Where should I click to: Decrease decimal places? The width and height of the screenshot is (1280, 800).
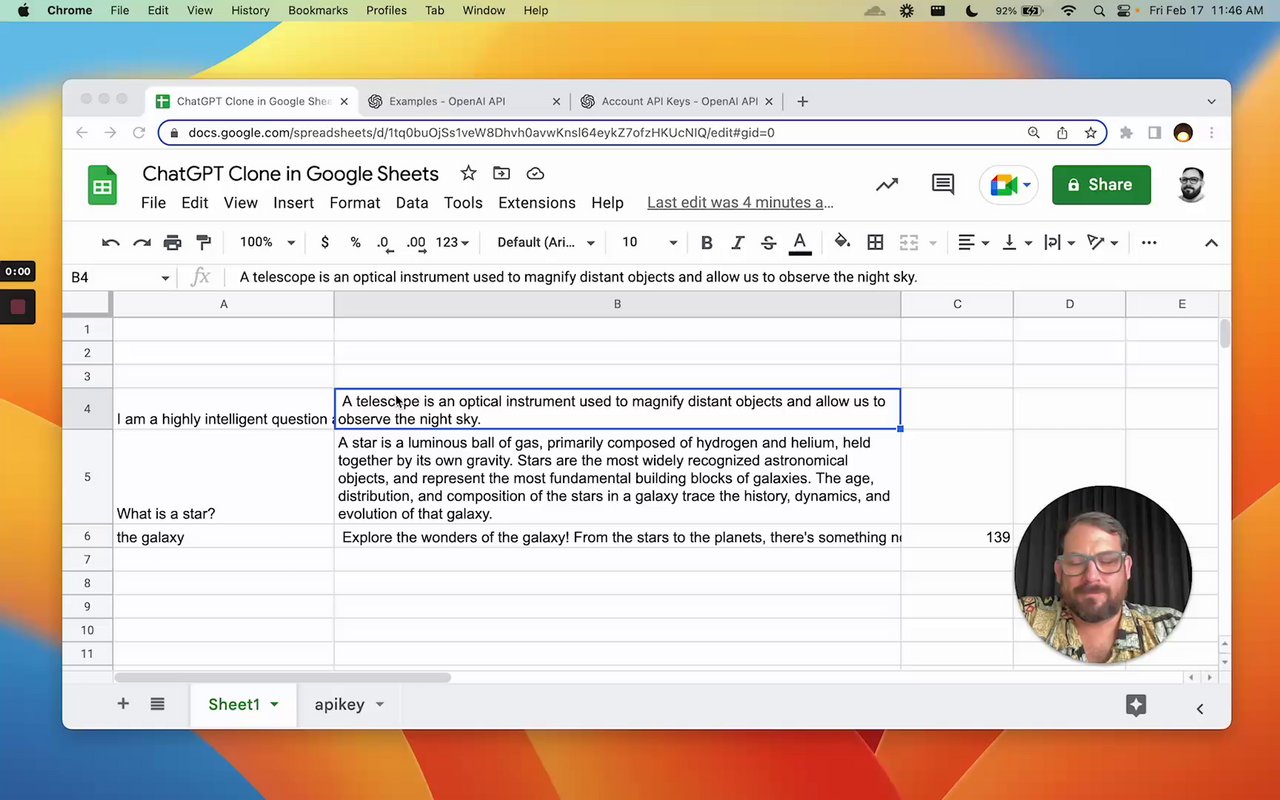[x=384, y=242]
